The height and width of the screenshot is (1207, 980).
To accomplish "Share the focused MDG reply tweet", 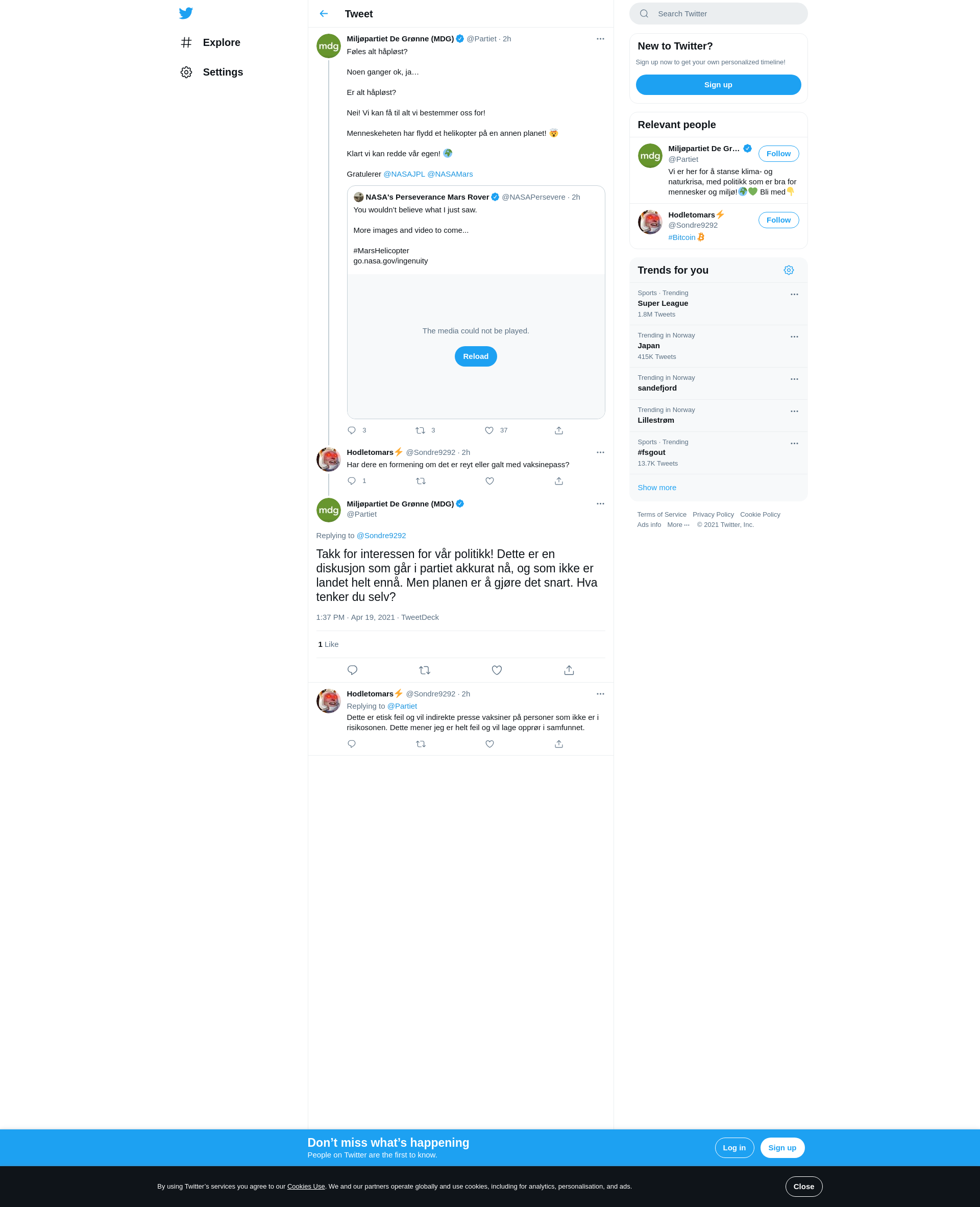I will (x=569, y=670).
